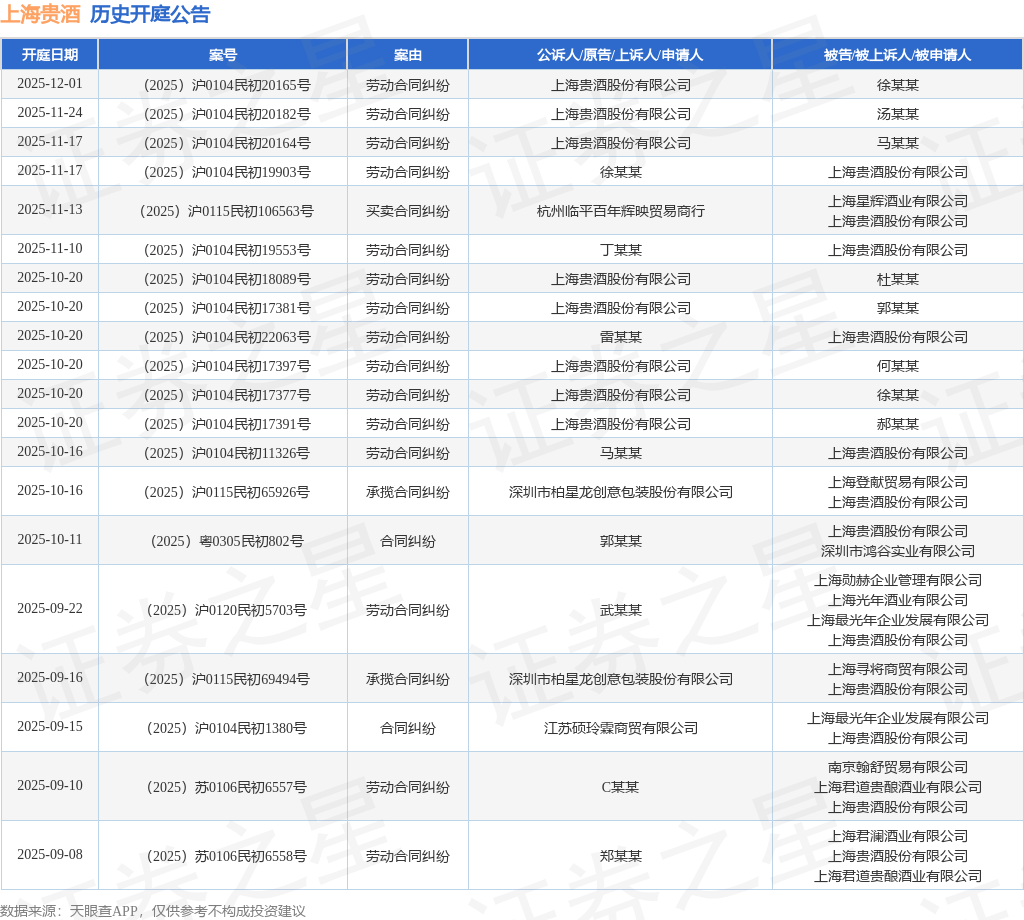The height and width of the screenshot is (920, 1024).
Task: Select case number 沪0104民初20182号
Action: click(227, 114)
